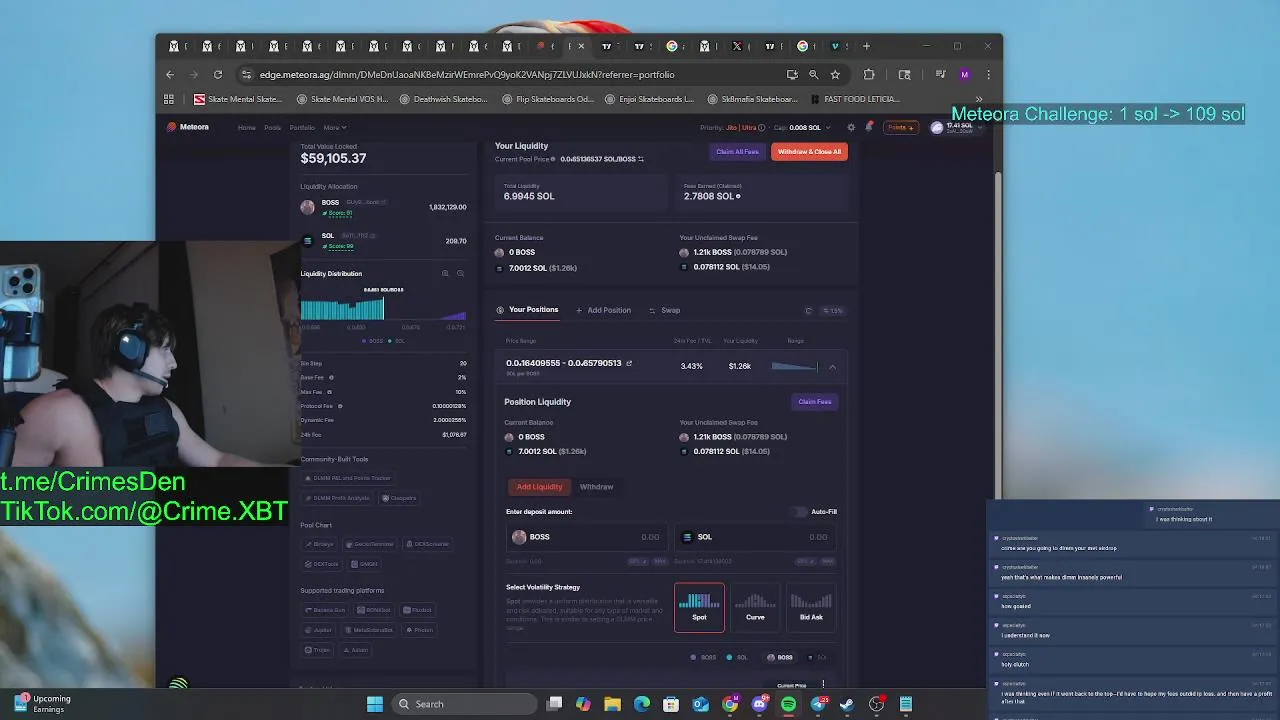
Task: Open Microsoft Edge from the taskbar
Action: pos(642,704)
